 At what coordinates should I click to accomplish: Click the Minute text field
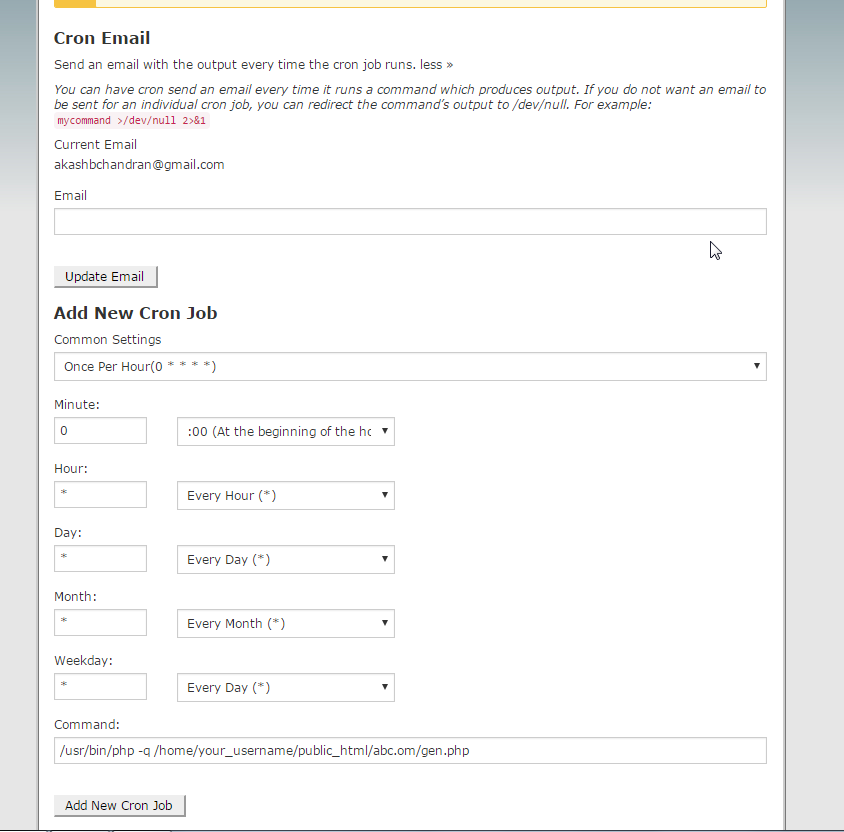pos(100,431)
